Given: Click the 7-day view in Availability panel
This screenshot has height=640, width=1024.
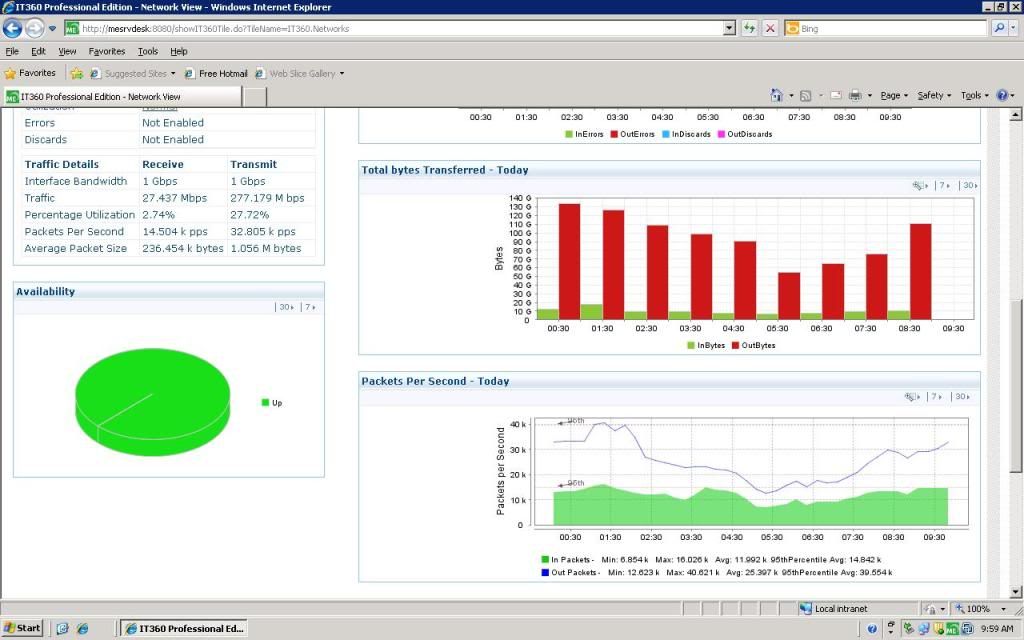Looking at the screenshot, I should (310, 307).
